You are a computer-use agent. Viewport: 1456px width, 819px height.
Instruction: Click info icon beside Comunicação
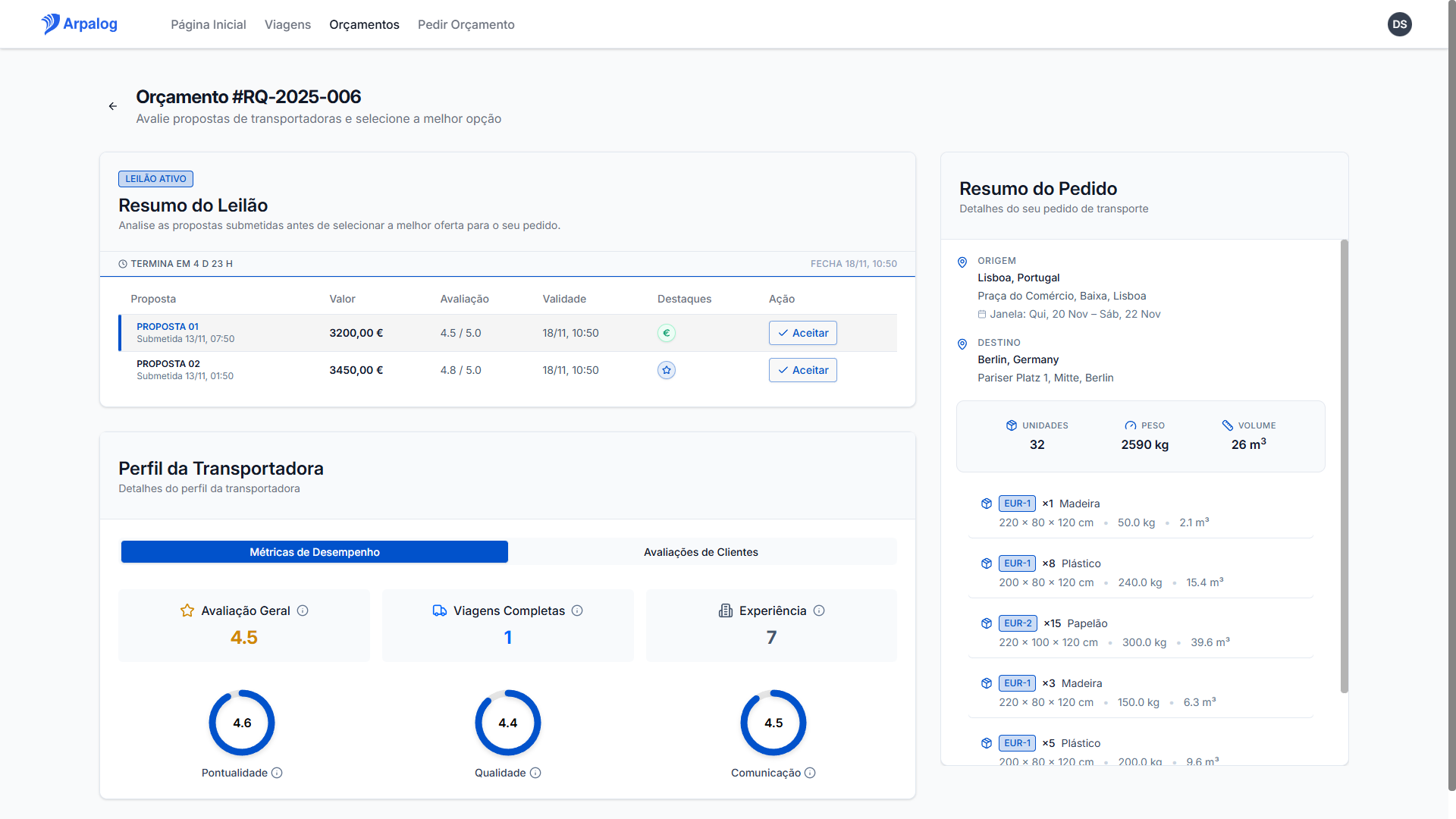click(810, 773)
